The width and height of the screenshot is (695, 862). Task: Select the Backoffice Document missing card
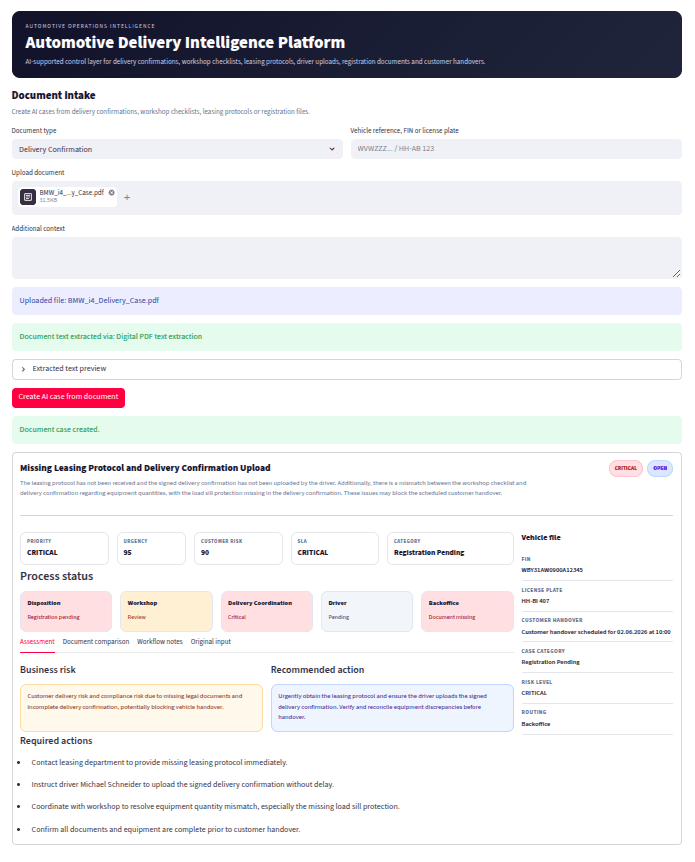tap(467, 611)
